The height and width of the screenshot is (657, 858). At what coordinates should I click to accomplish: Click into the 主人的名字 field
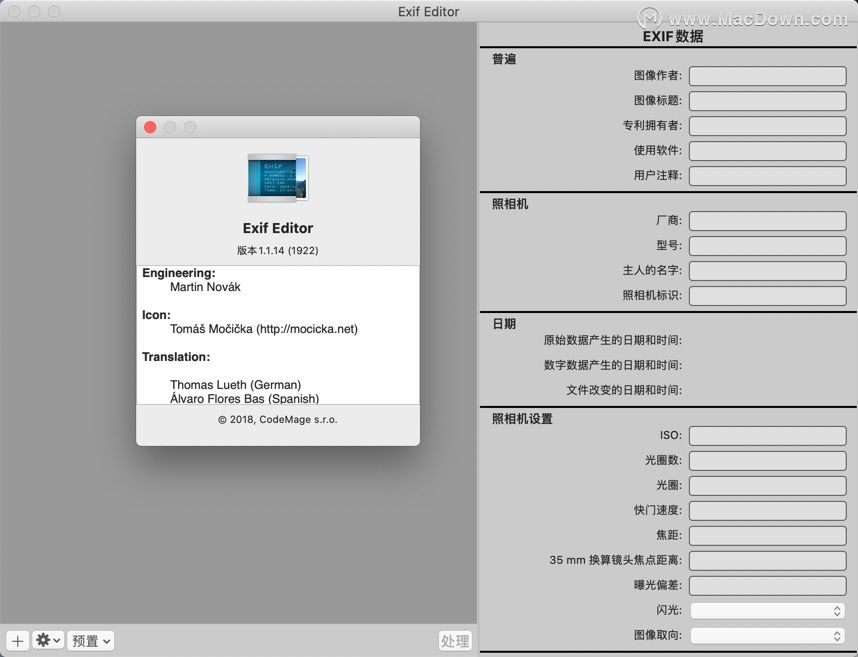click(767, 271)
